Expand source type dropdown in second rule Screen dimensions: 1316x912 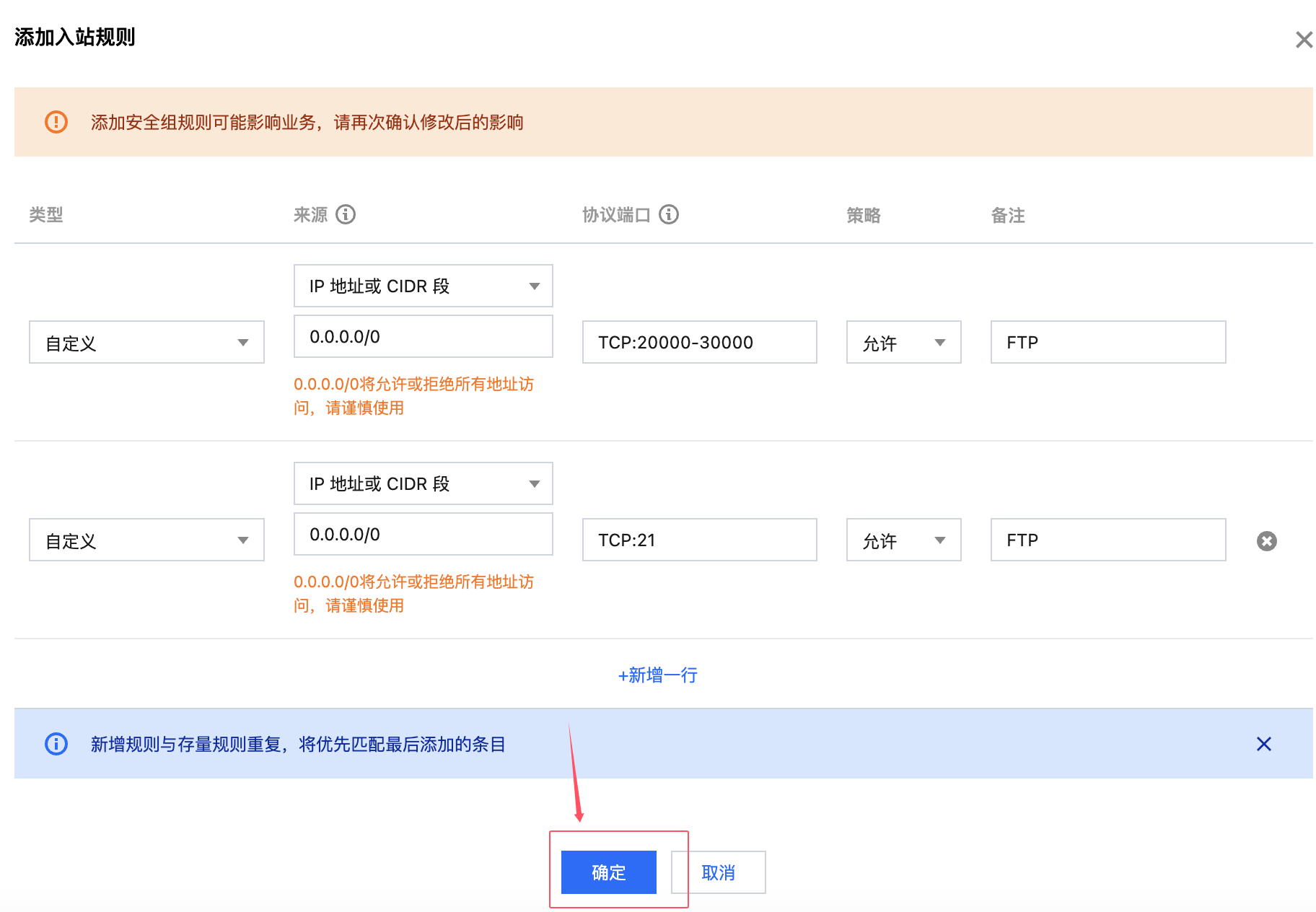(424, 483)
